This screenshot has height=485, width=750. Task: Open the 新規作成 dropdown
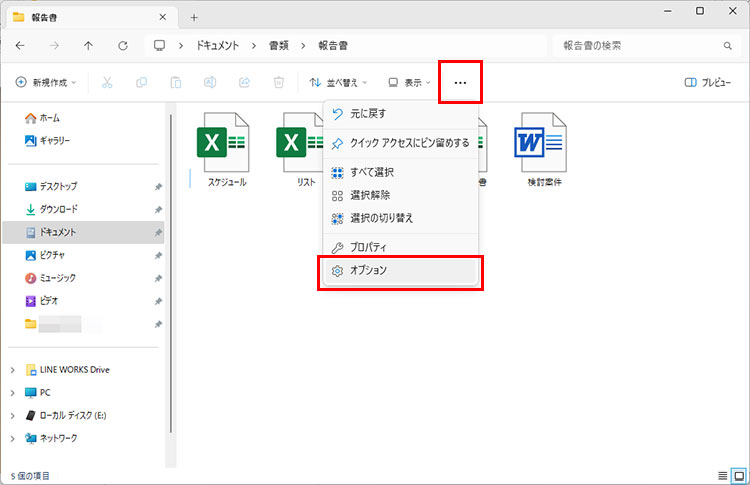point(46,83)
